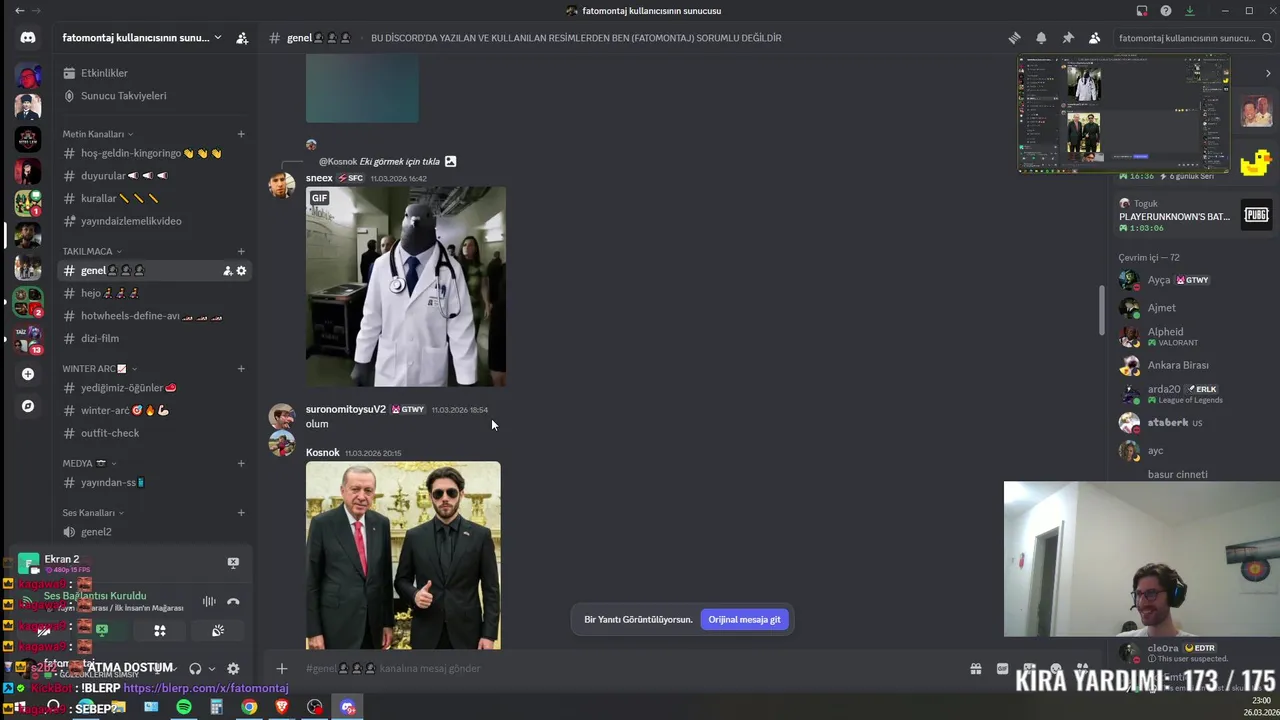Toggle noise suppression waveform icon
The height and width of the screenshot is (720, 1280).
(209, 601)
